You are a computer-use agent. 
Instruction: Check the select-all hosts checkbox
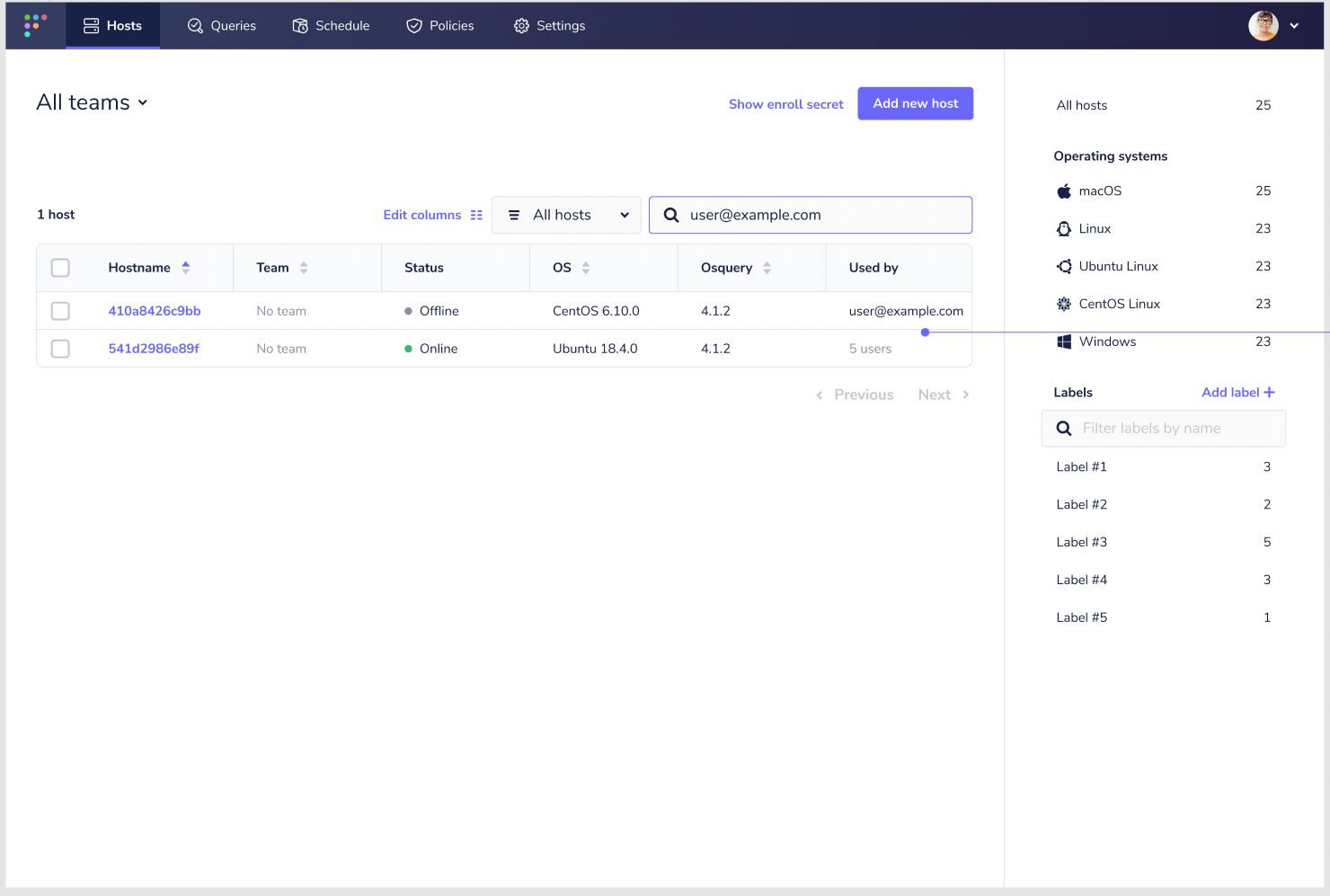[60, 267]
